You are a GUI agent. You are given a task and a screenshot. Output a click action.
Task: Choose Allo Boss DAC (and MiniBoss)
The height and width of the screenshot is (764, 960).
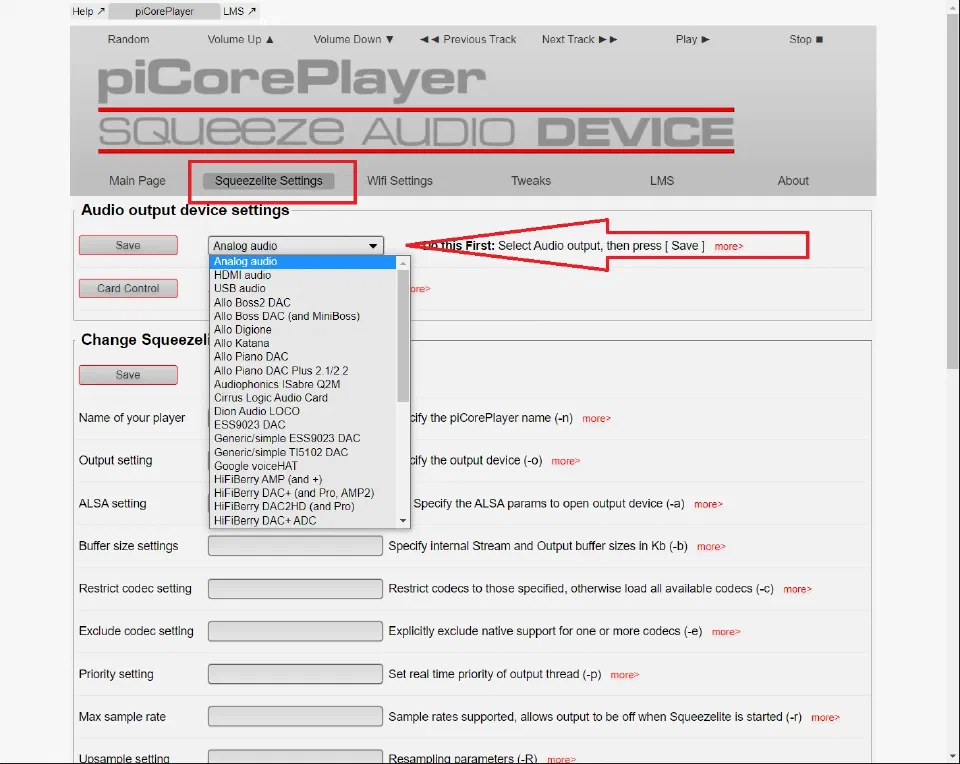tap(302, 316)
